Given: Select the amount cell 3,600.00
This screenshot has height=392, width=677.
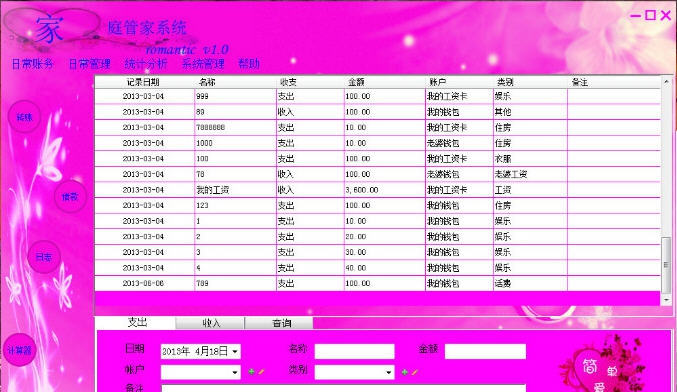Looking at the screenshot, I should point(385,190).
